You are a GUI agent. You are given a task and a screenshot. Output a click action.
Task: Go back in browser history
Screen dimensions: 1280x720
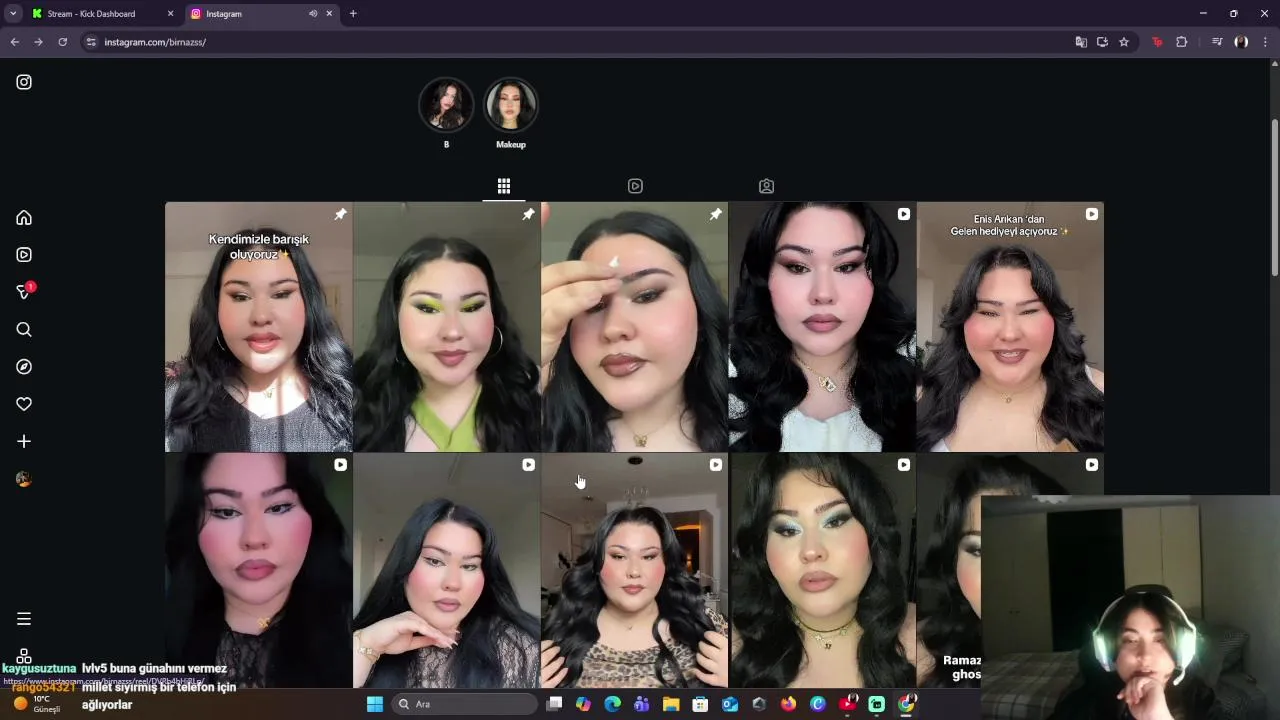click(14, 42)
